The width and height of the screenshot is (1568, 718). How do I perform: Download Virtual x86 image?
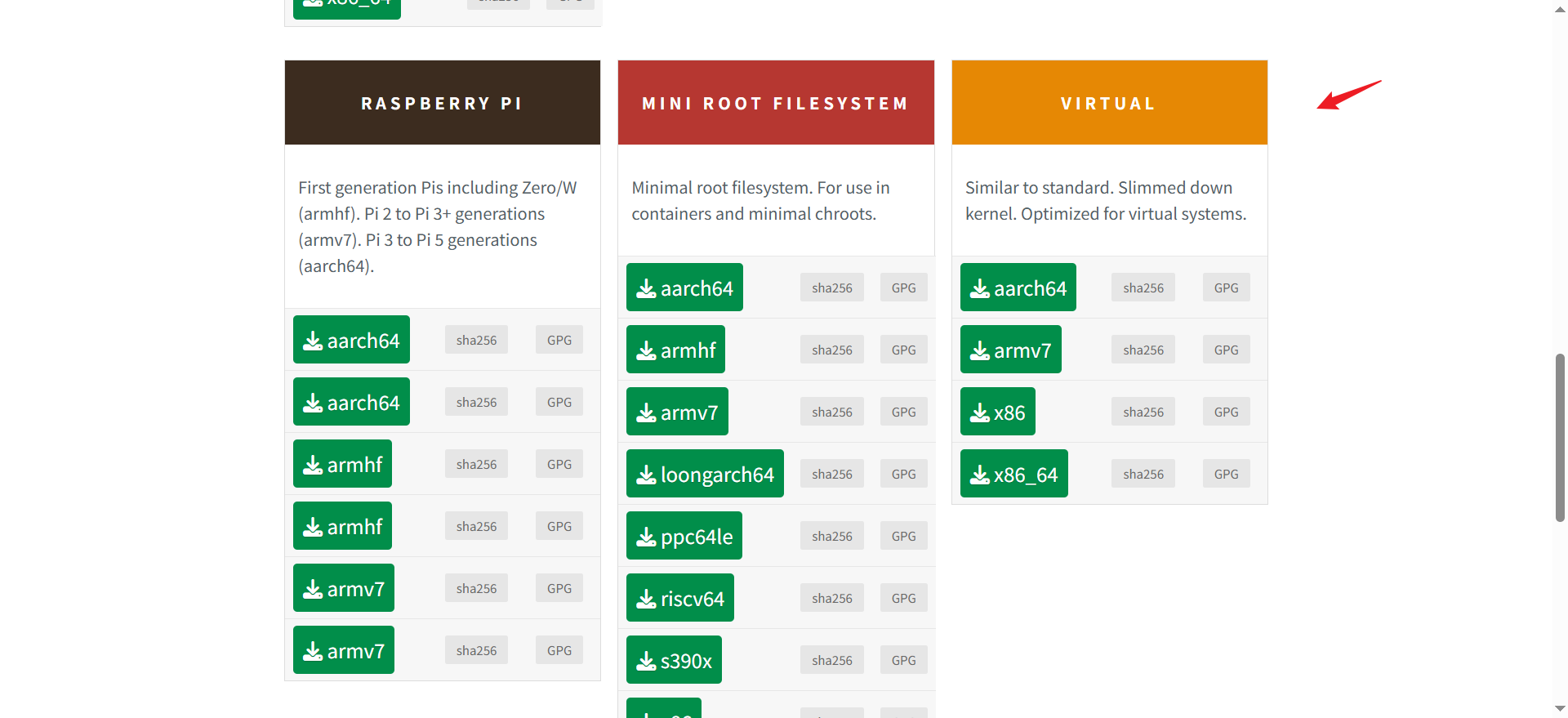click(997, 412)
